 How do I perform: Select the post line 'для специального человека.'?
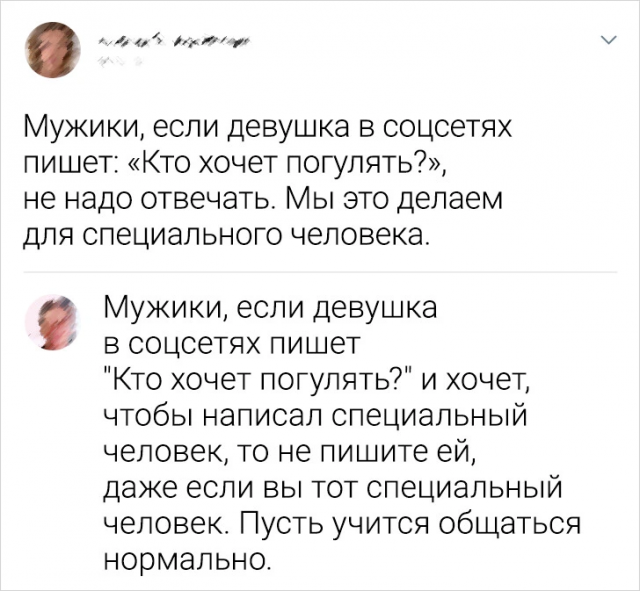225,235
